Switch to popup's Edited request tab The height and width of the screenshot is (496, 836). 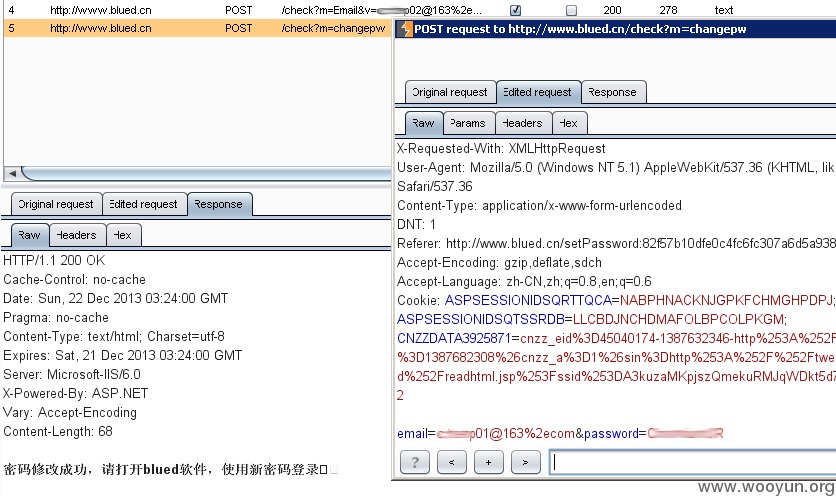[537, 92]
